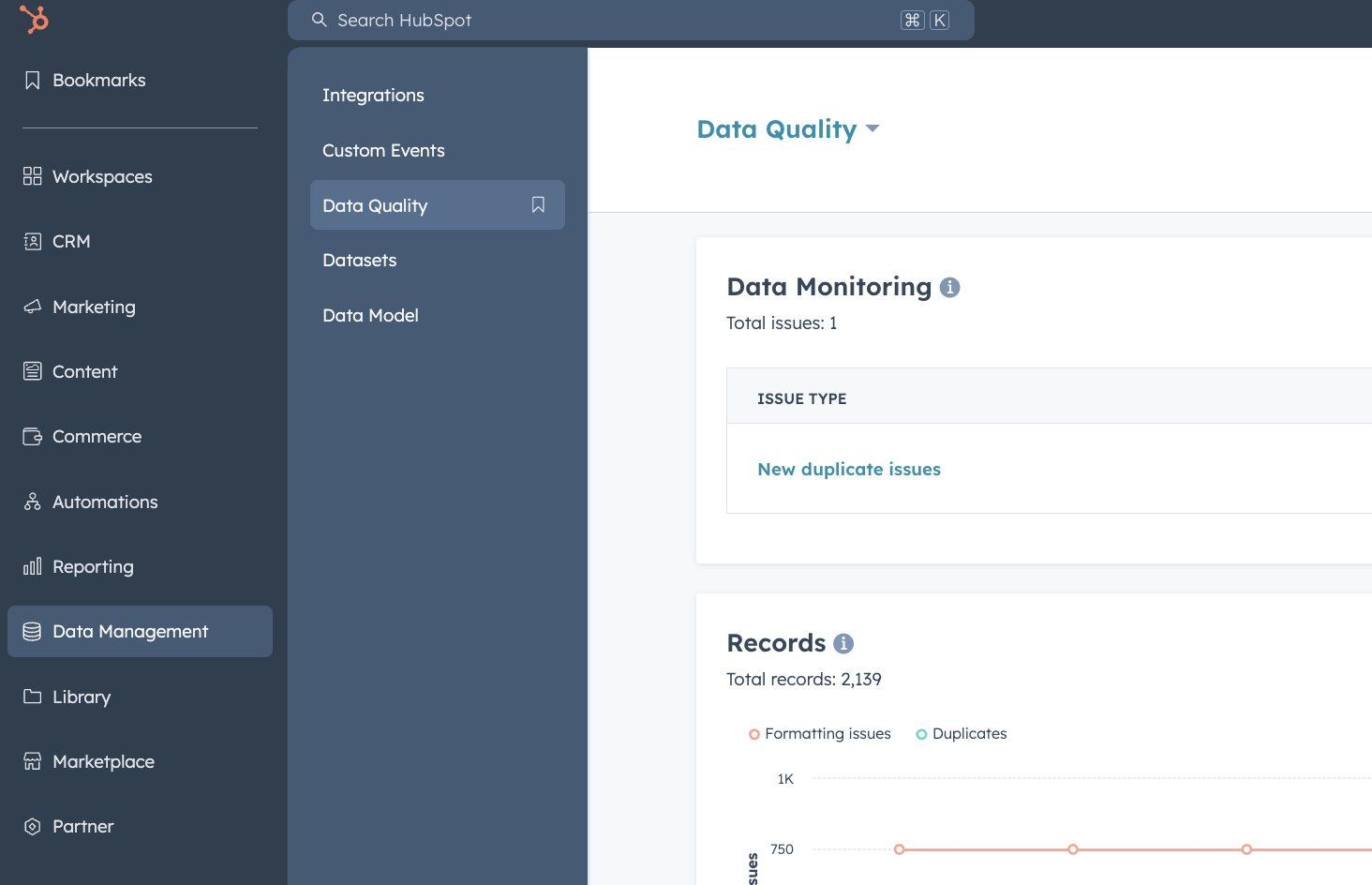Click the HubSpot sprocket logo
Image resolution: width=1372 pixels, height=885 pixels.
click(34, 19)
